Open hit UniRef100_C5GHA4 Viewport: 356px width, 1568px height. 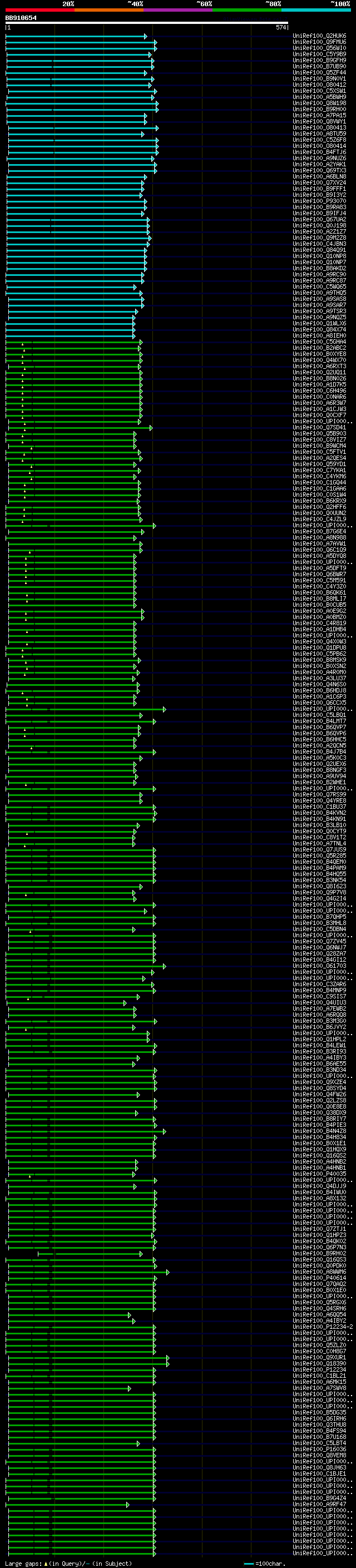tap(319, 342)
